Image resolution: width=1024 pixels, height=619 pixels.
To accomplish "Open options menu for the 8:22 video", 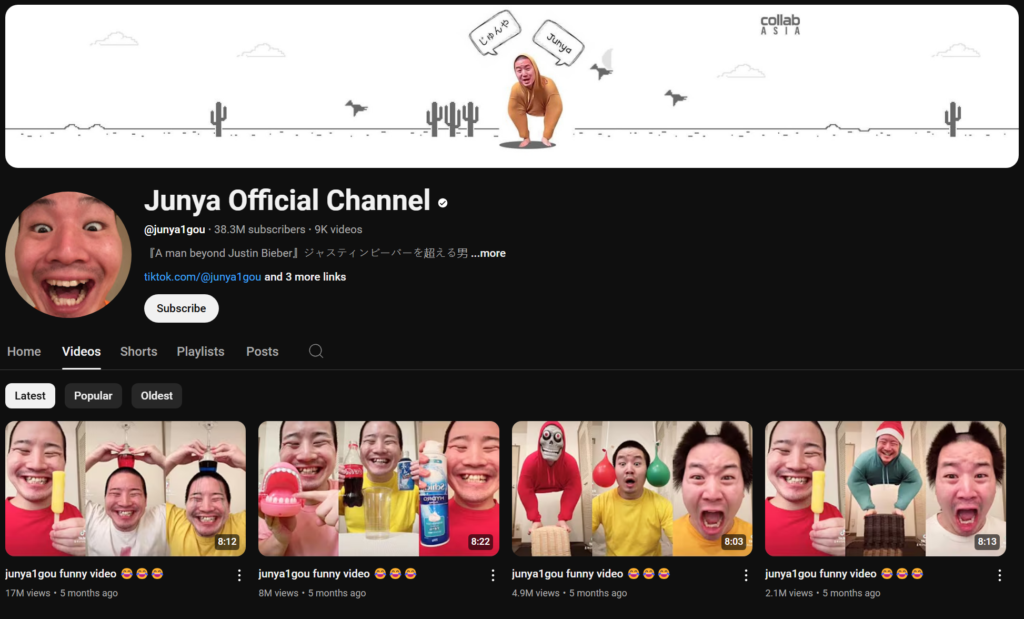I will tap(492, 575).
